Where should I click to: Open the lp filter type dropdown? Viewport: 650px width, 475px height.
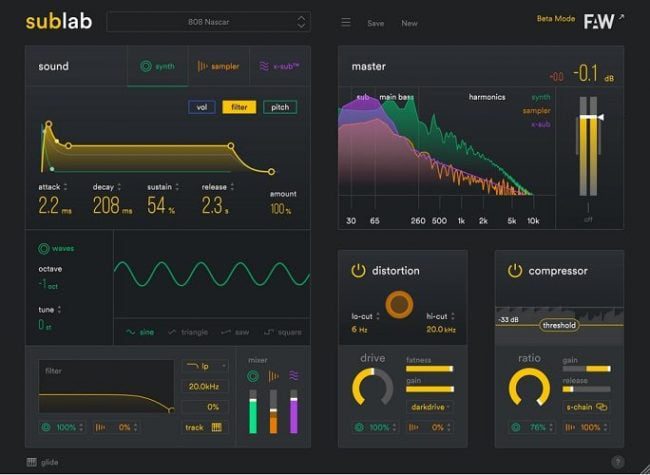point(205,366)
